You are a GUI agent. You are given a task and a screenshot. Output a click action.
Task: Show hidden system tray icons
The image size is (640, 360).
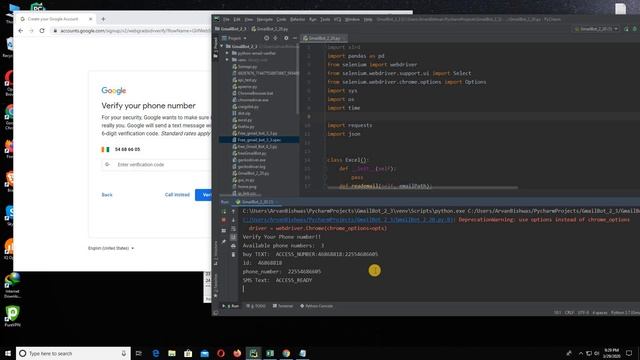coord(581,353)
